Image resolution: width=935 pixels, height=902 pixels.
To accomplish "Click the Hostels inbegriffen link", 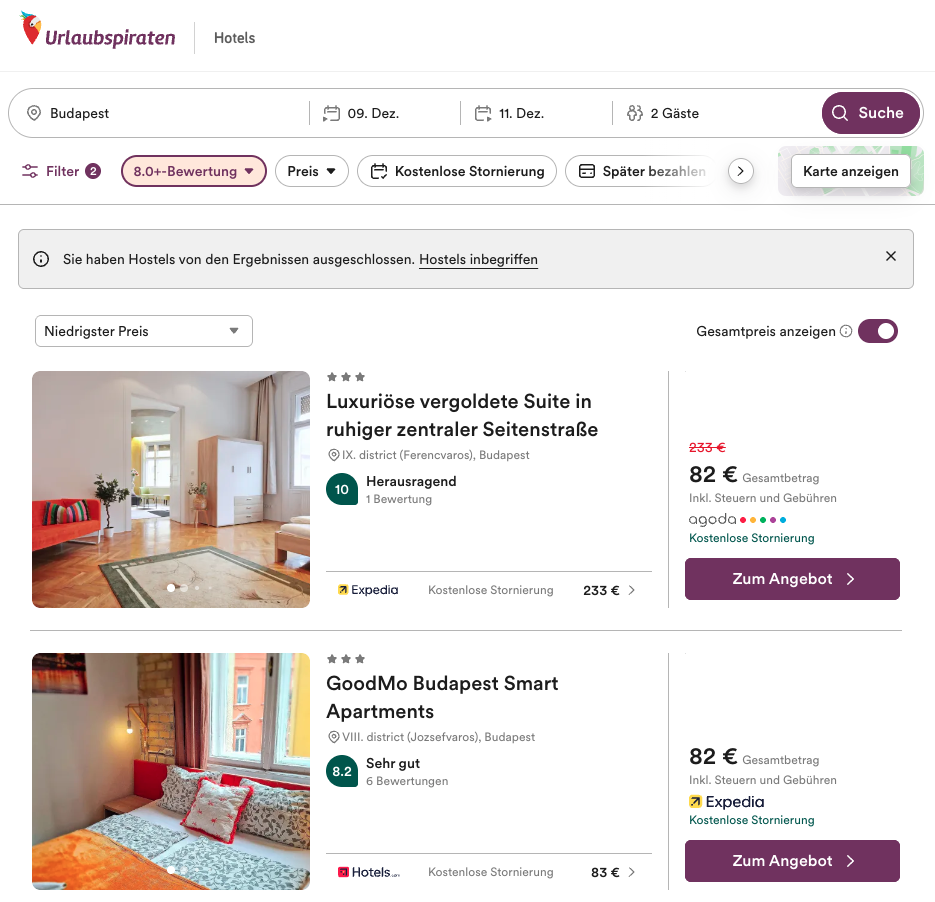I will 478,260.
